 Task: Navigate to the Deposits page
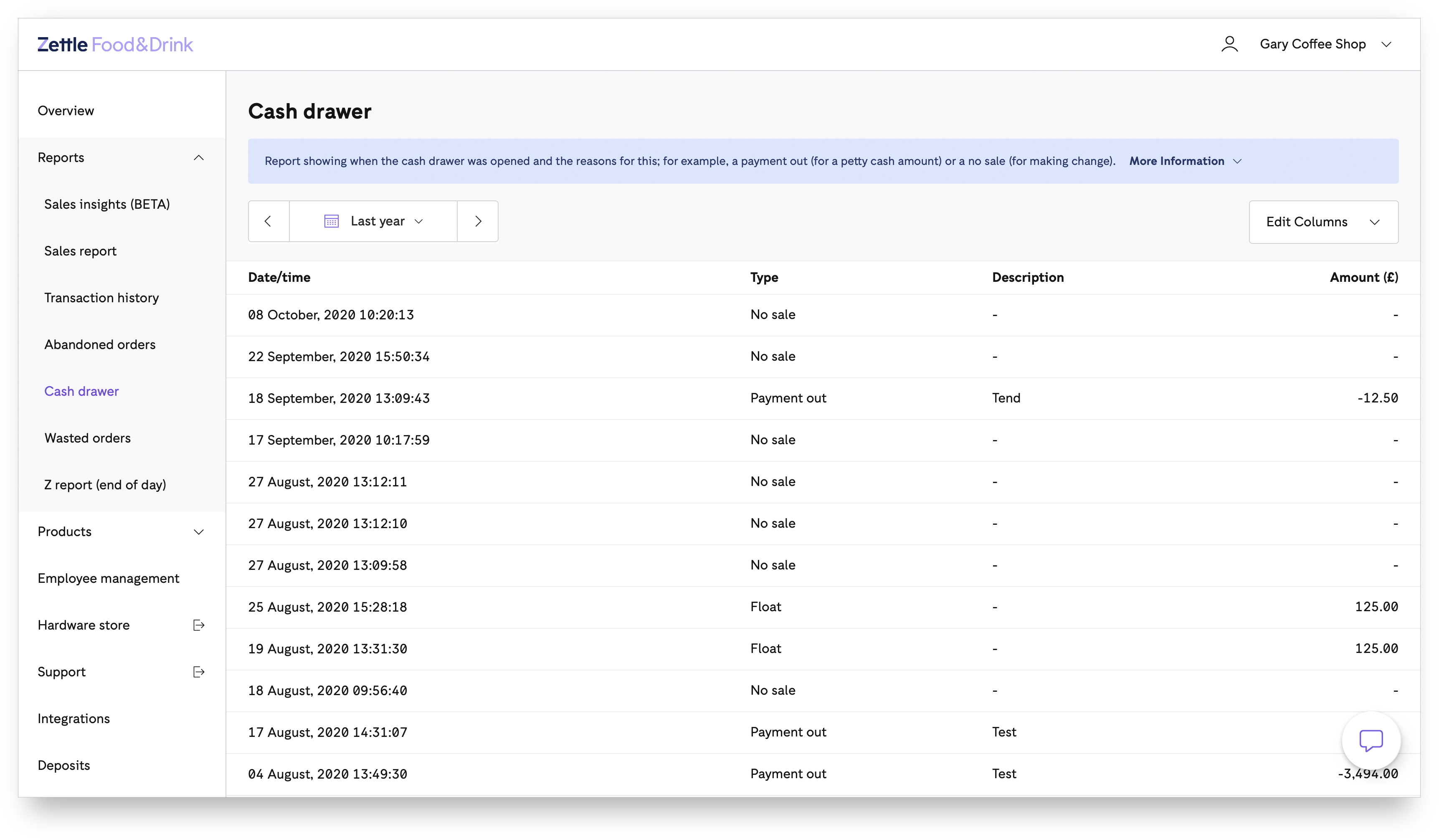coord(63,765)
